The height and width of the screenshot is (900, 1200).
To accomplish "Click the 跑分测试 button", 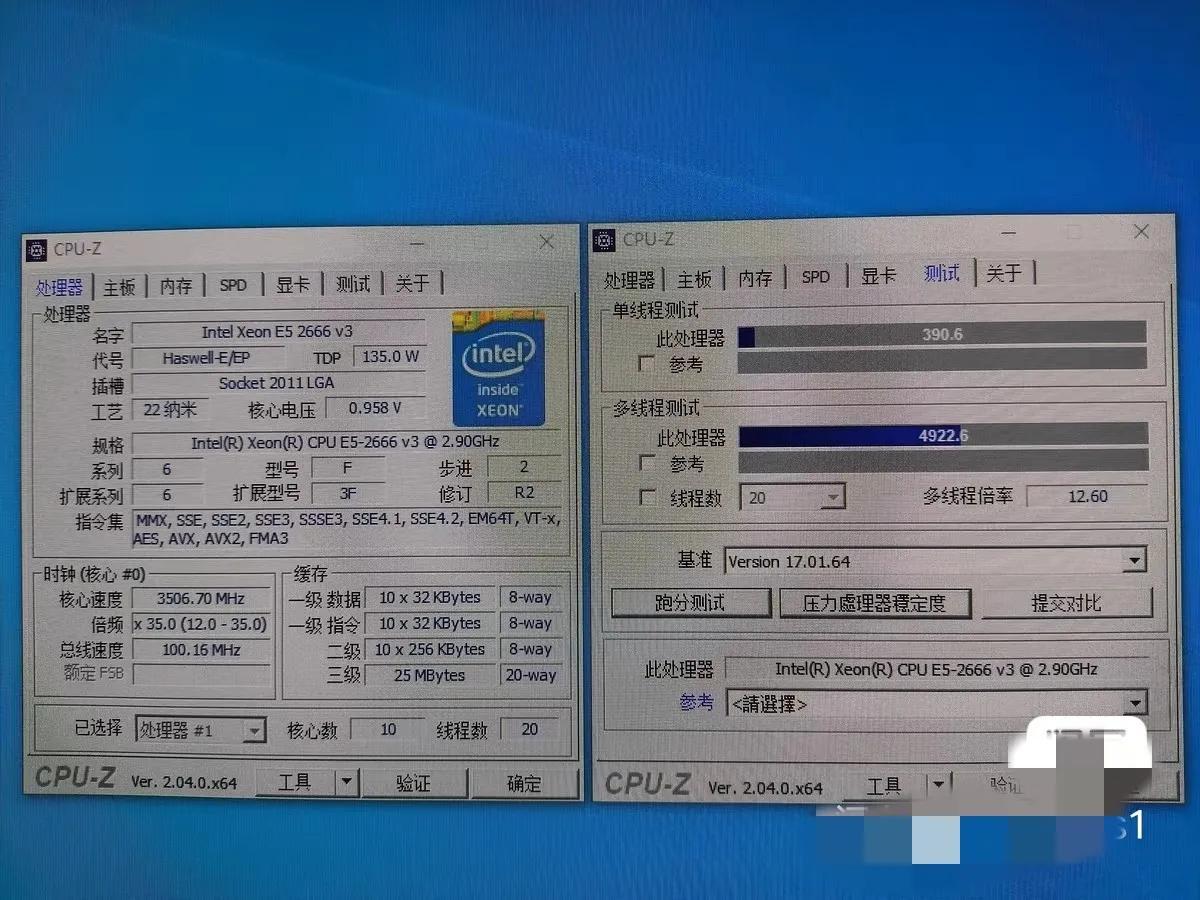I will click(691, 603).
